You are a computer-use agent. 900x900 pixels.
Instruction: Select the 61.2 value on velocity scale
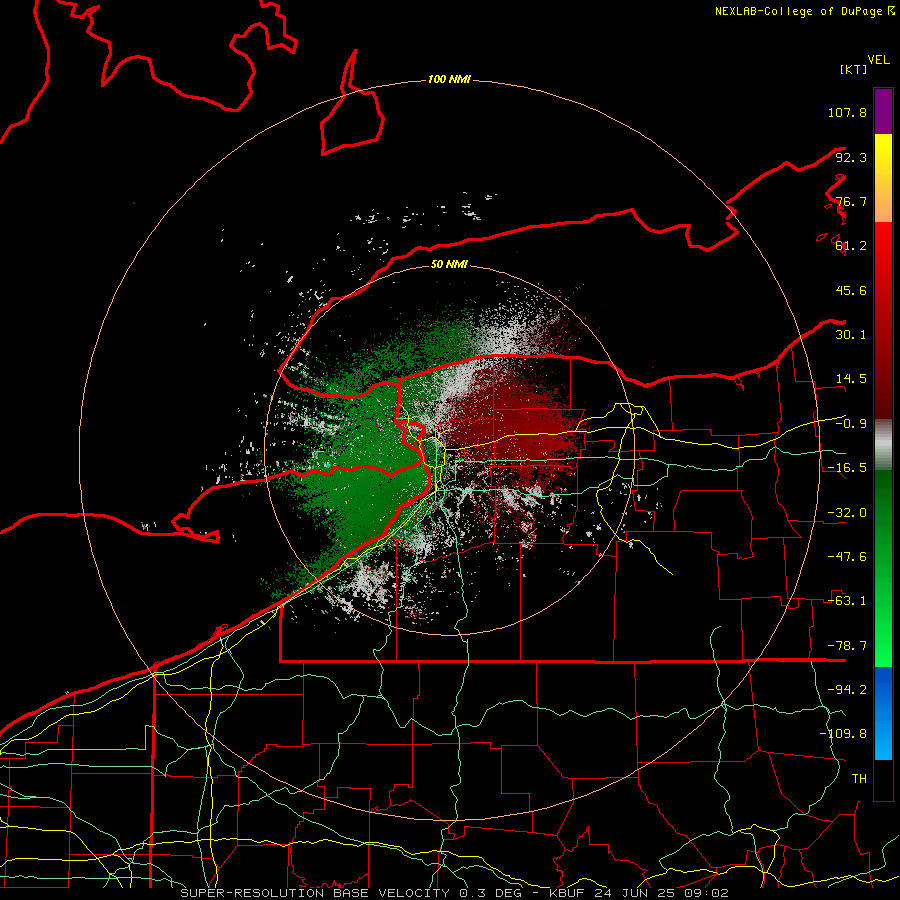coord(851,246)
